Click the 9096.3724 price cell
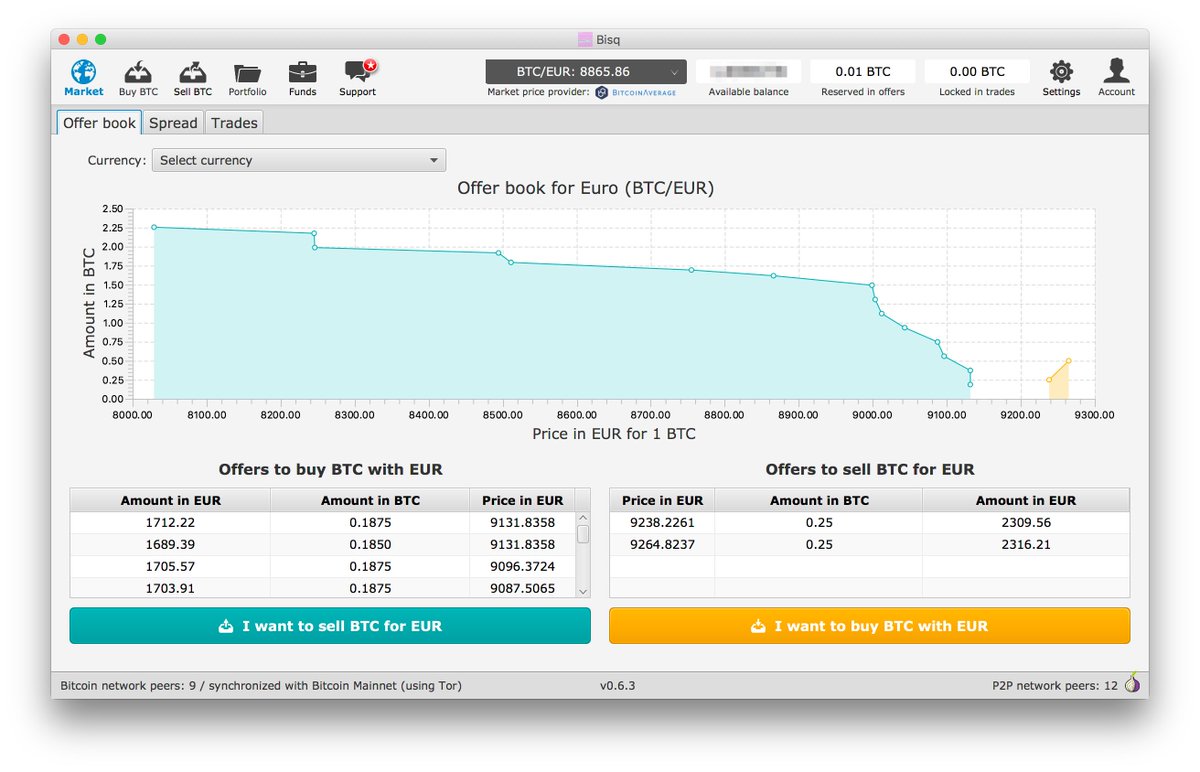Viewport: 1200px width, 772px height. click(x=522, y=567)
